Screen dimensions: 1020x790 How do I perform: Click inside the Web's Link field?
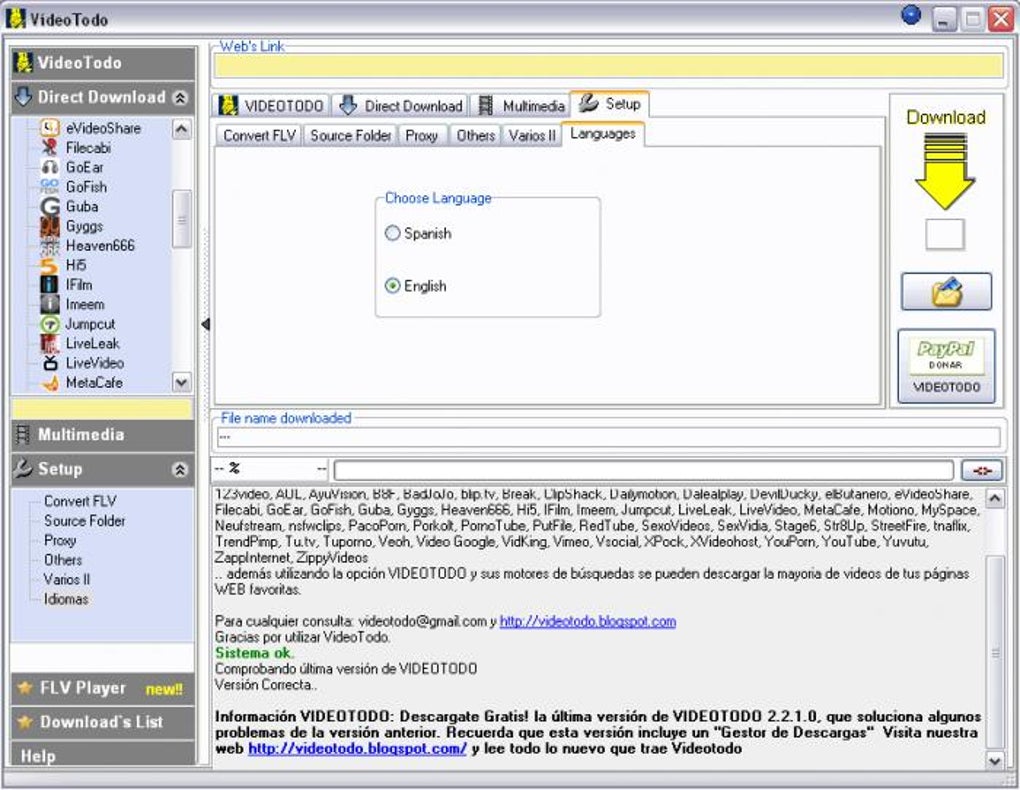tap(608, 66)
